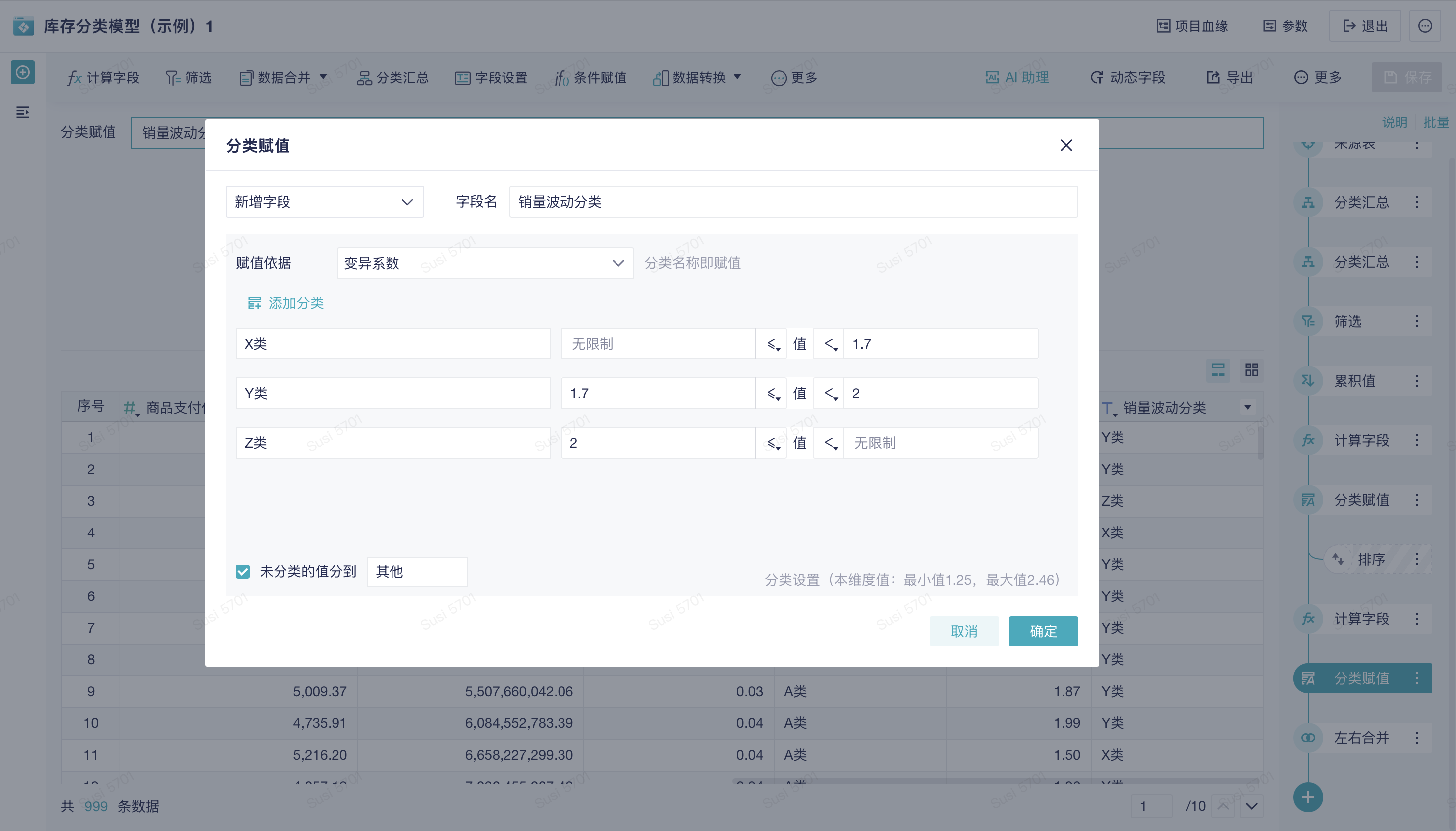Click 确定 to confirm classification

point(1043,631)
